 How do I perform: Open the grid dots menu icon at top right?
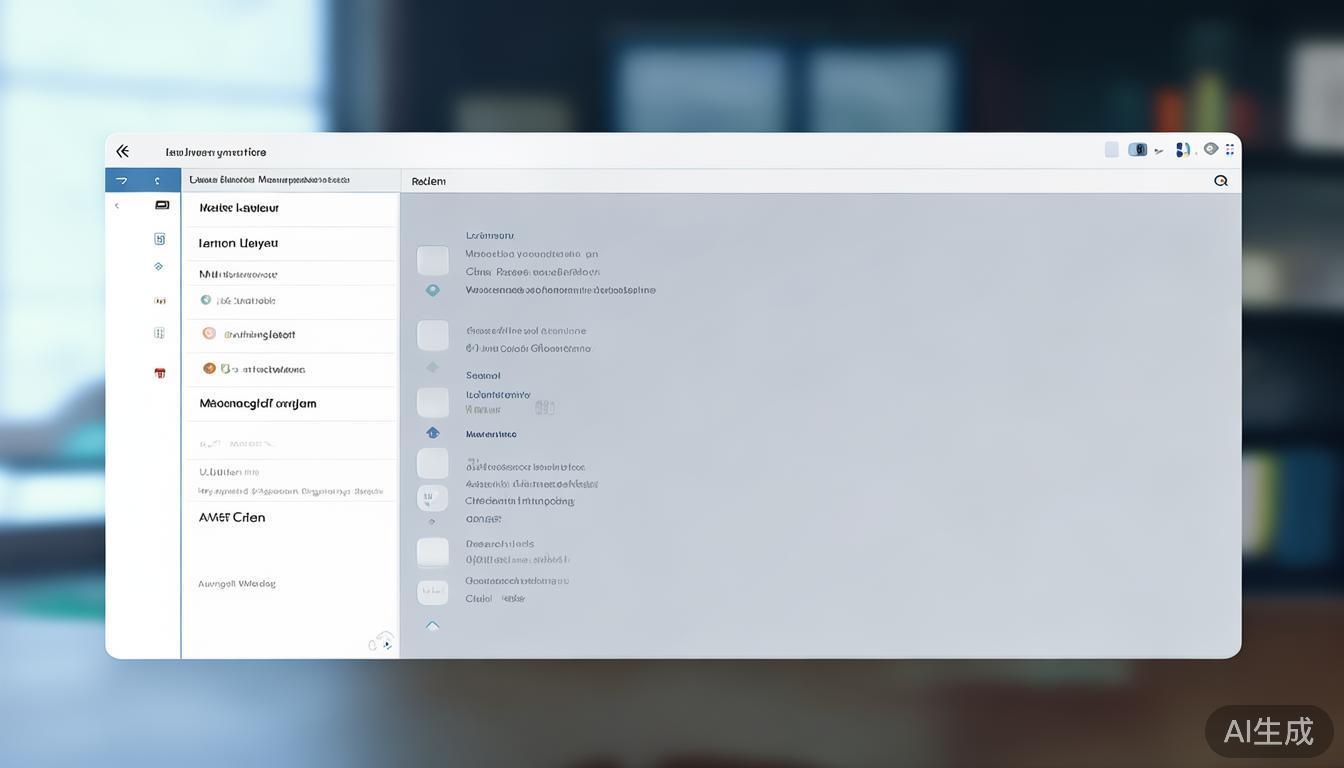coord(1230,150)
